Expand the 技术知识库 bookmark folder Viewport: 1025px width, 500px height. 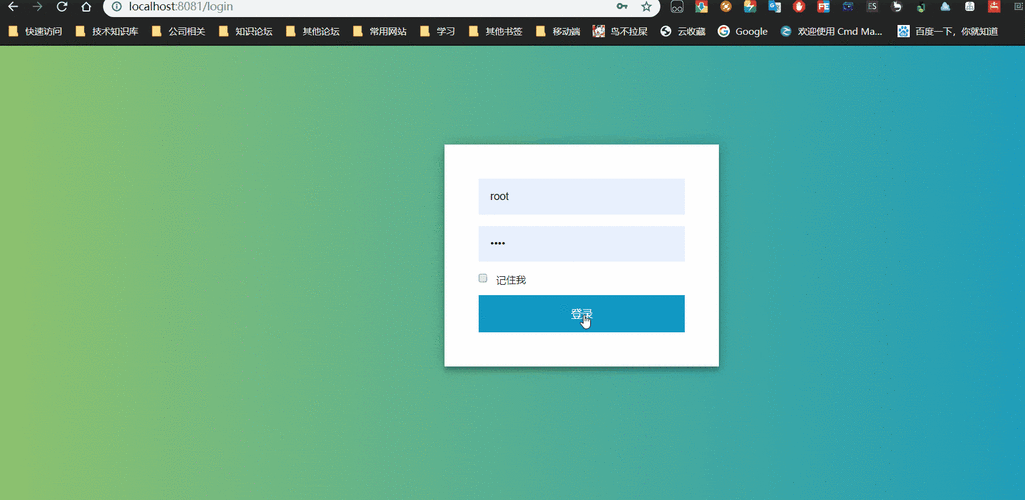click(107, 32)
